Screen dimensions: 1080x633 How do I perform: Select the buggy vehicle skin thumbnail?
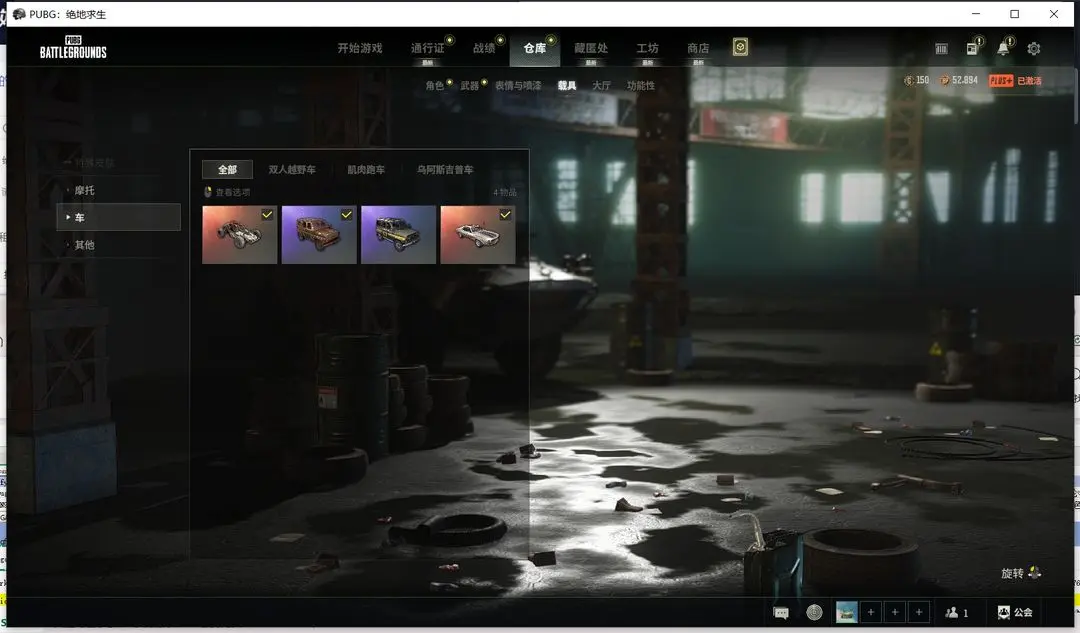coord(240,235)
